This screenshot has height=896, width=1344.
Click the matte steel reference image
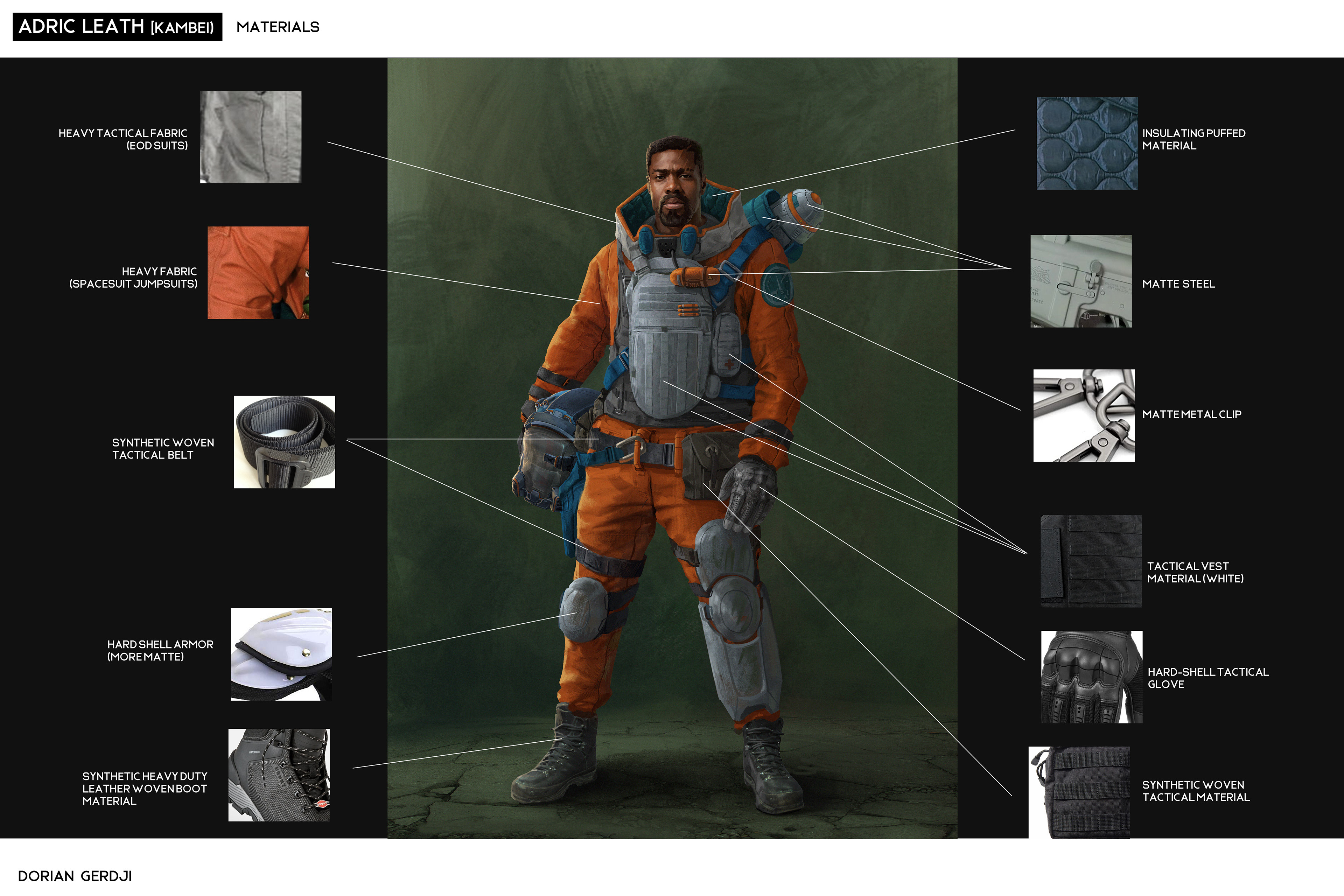pyautogui.click(x=1080, y=281)
